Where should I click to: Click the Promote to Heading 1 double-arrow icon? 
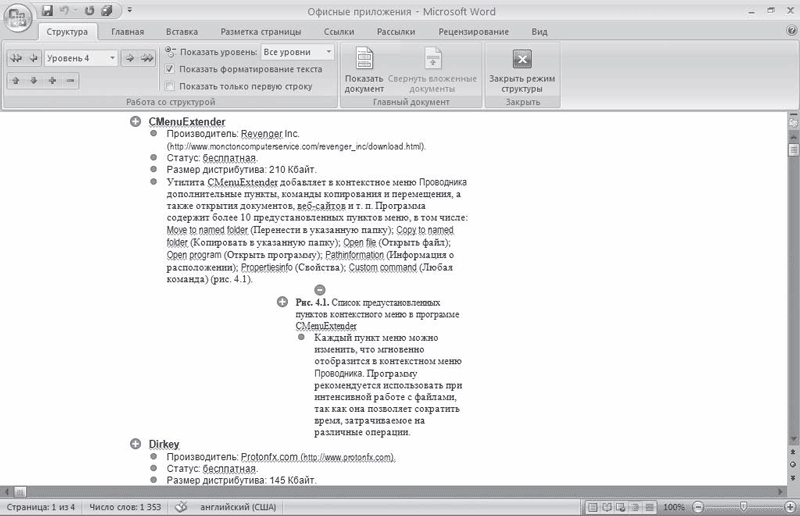(16, 58)
